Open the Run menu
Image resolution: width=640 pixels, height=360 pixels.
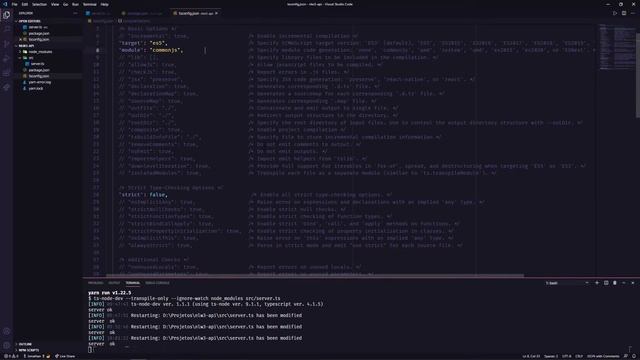(x=75, y=4)
